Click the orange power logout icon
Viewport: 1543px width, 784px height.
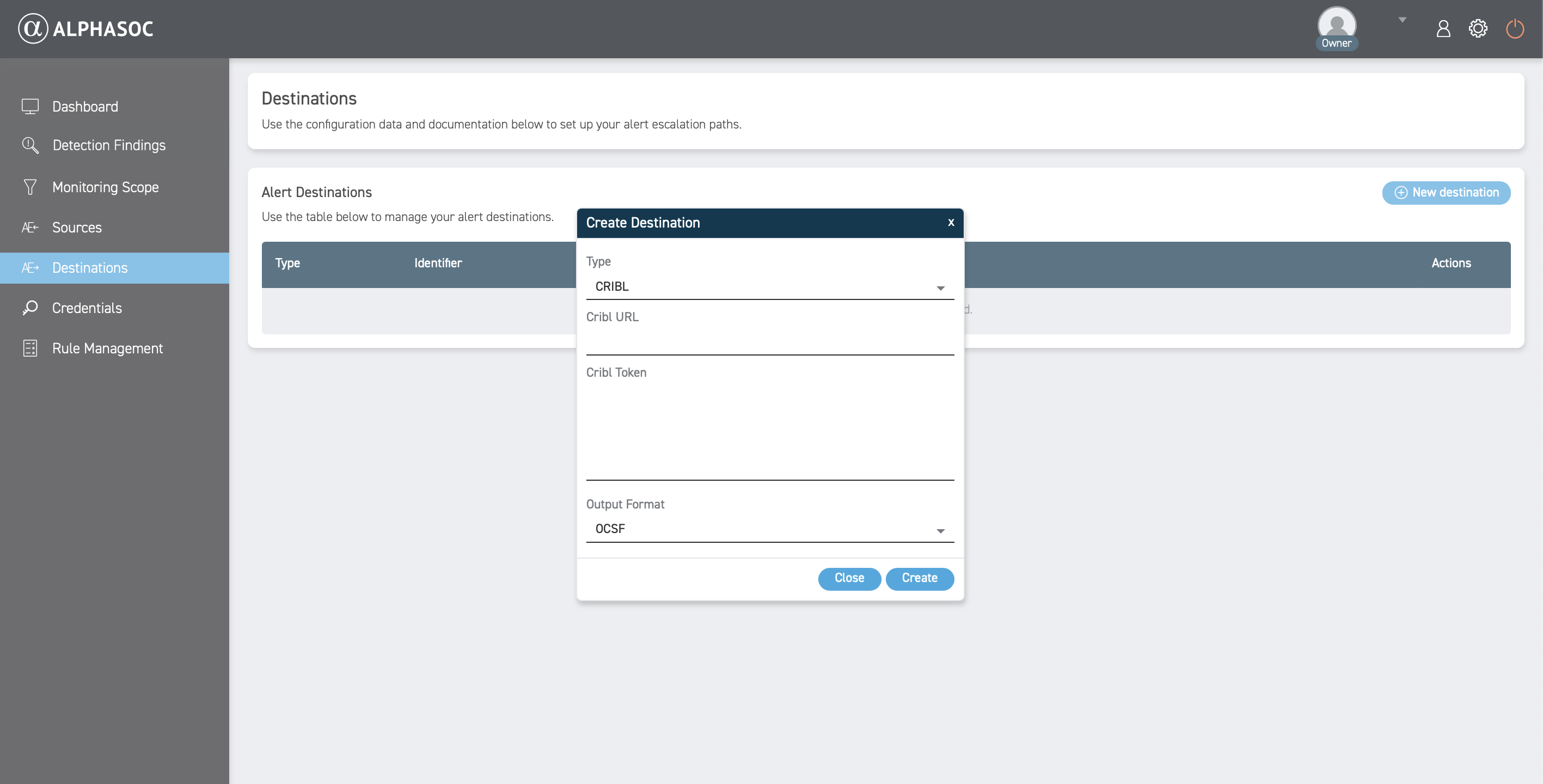pos(1515,28)
